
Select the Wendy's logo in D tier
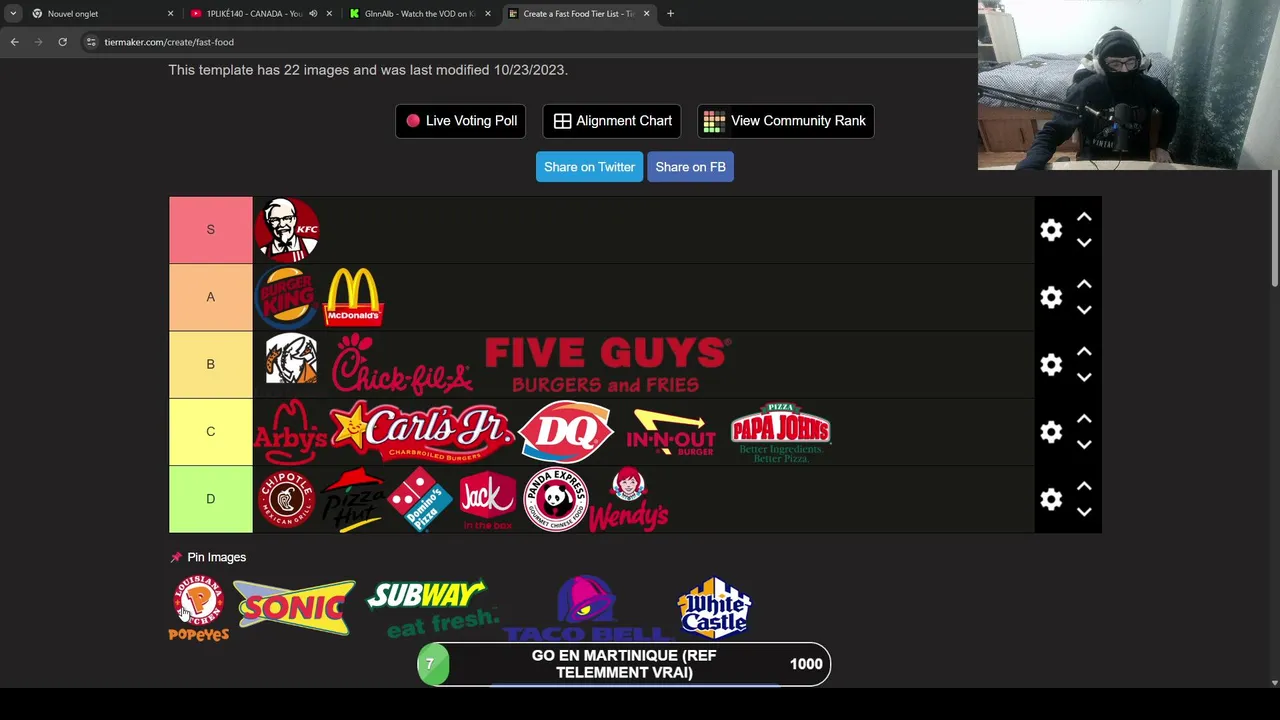[628, 499]
